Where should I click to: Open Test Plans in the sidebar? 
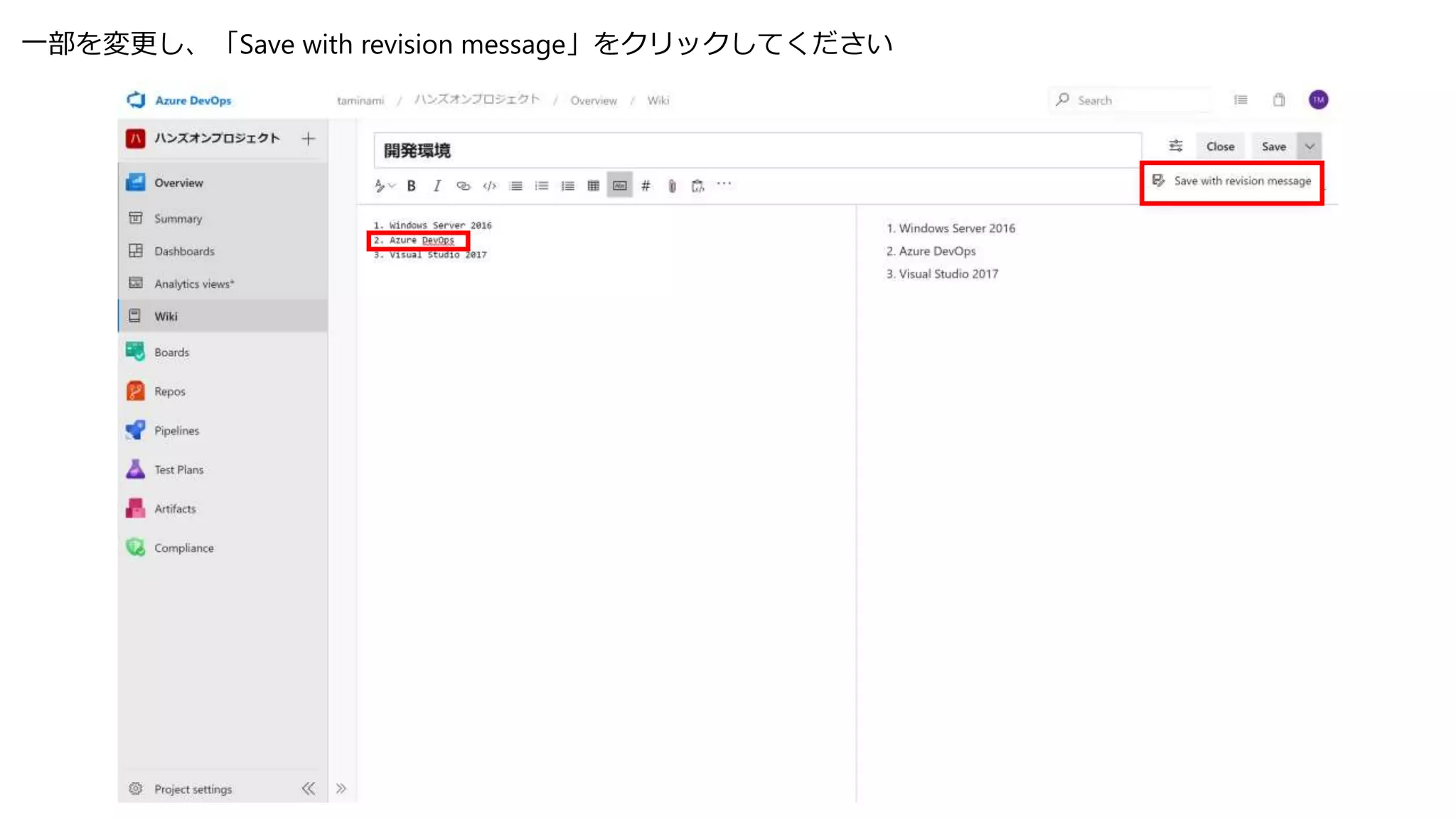[x=223, y=469]
